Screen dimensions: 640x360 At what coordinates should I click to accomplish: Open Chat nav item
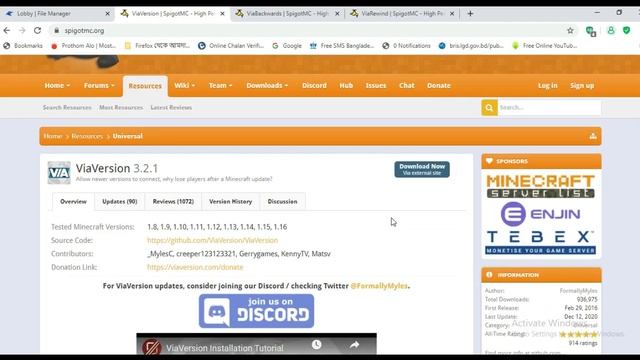tap(407, 86)
